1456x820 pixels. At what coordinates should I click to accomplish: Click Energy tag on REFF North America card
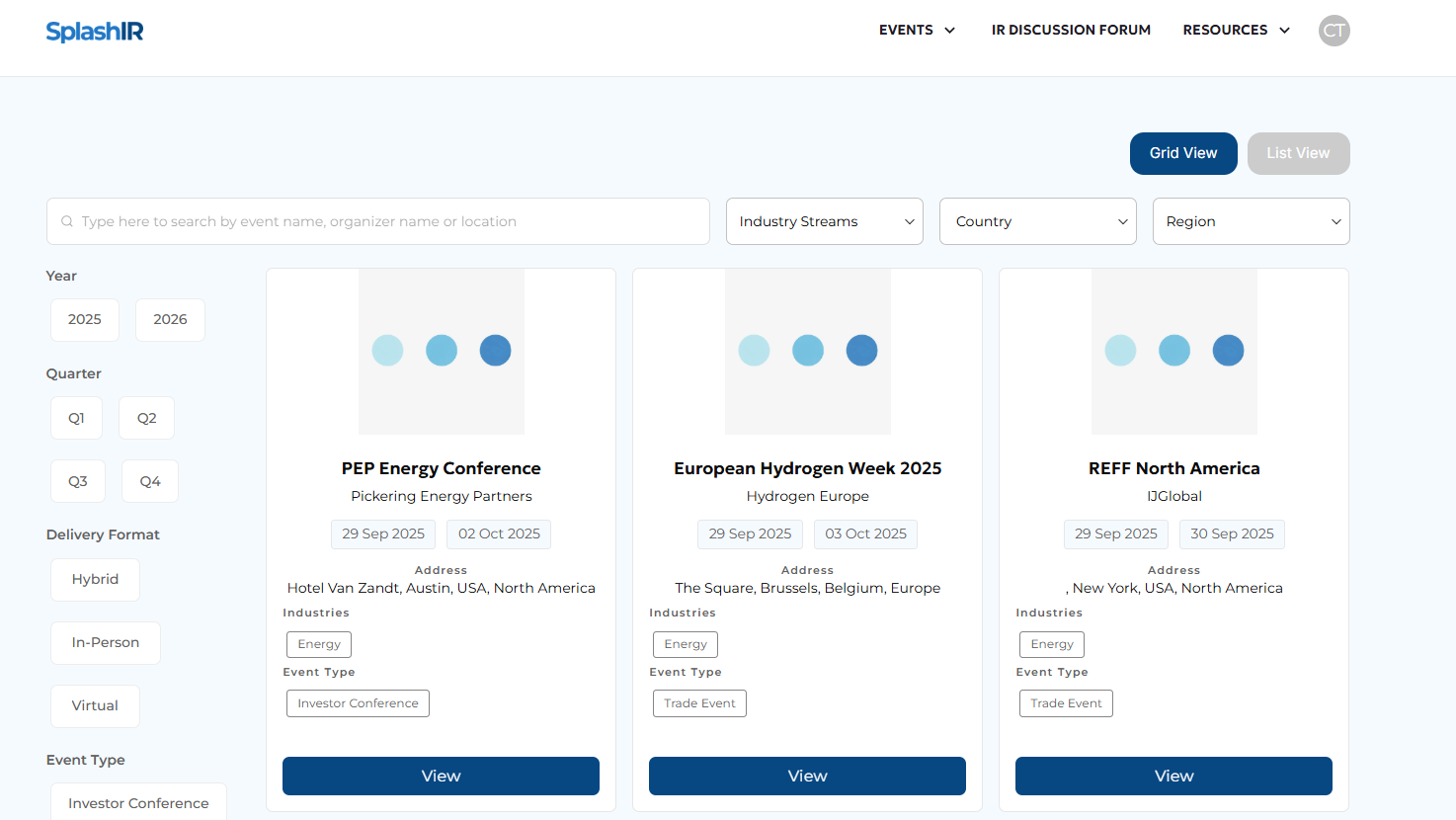(x=1052, y=644)
